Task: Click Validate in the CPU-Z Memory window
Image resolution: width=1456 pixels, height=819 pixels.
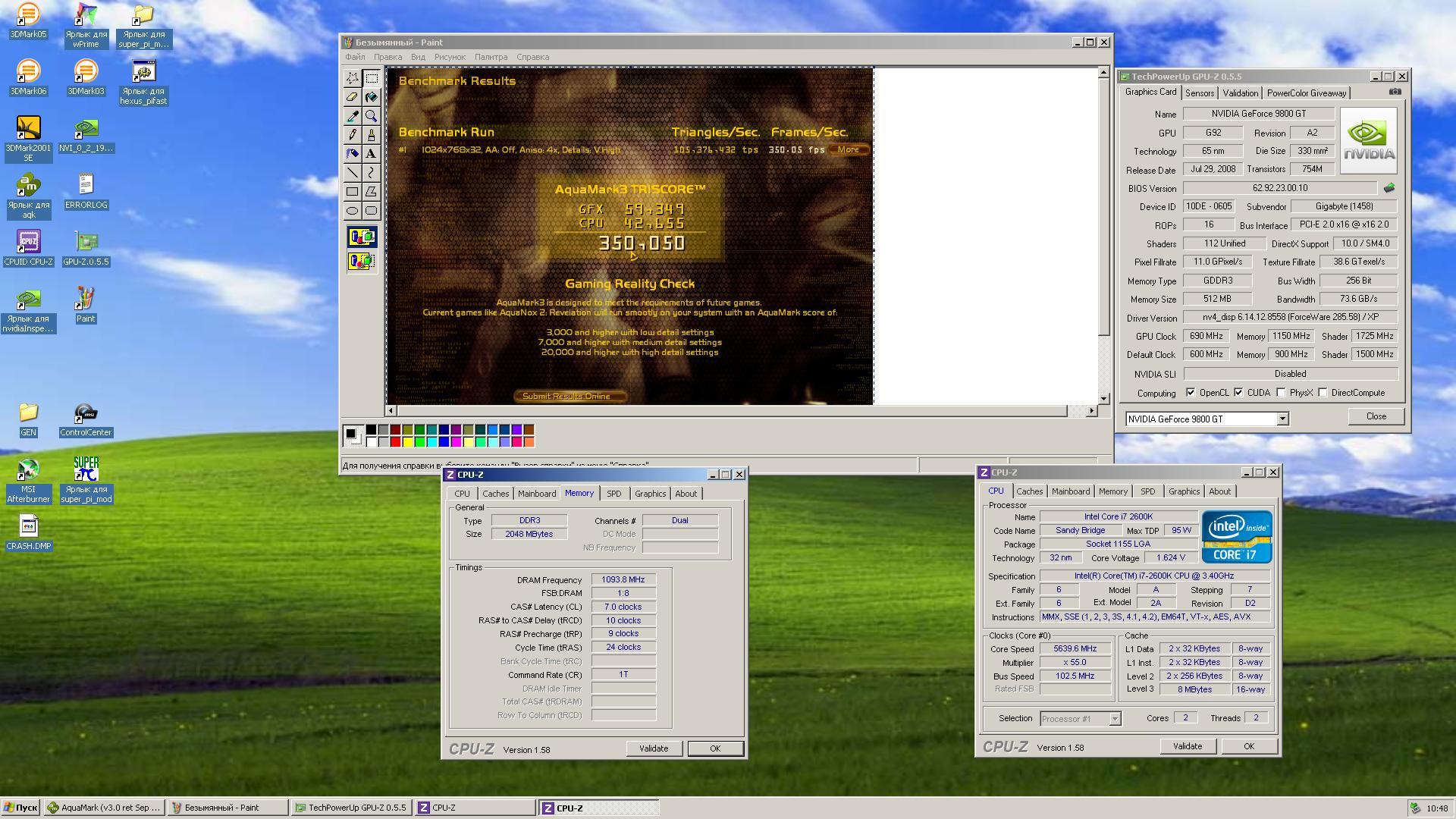Action: point(654,748)
